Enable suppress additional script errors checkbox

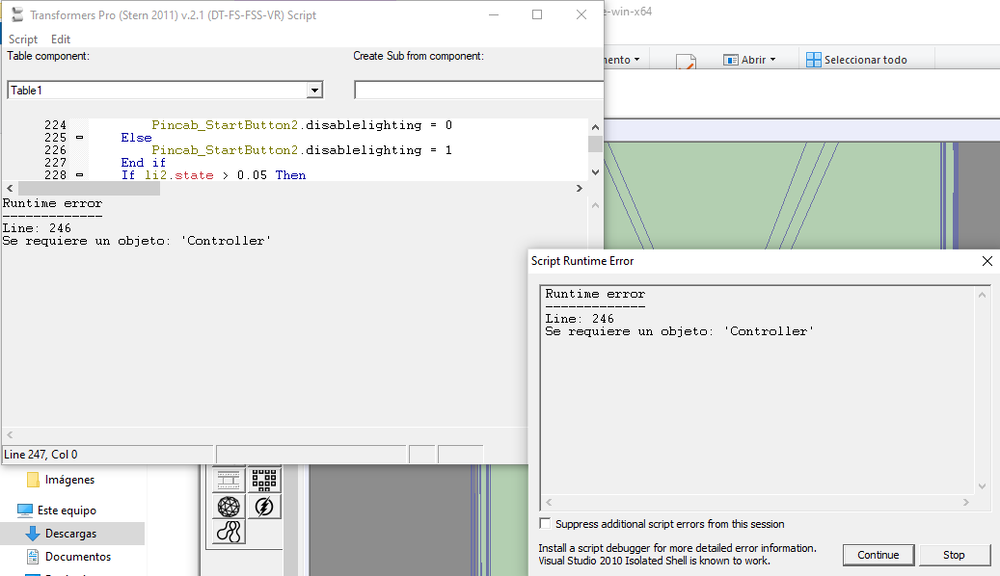pos(545,524)
